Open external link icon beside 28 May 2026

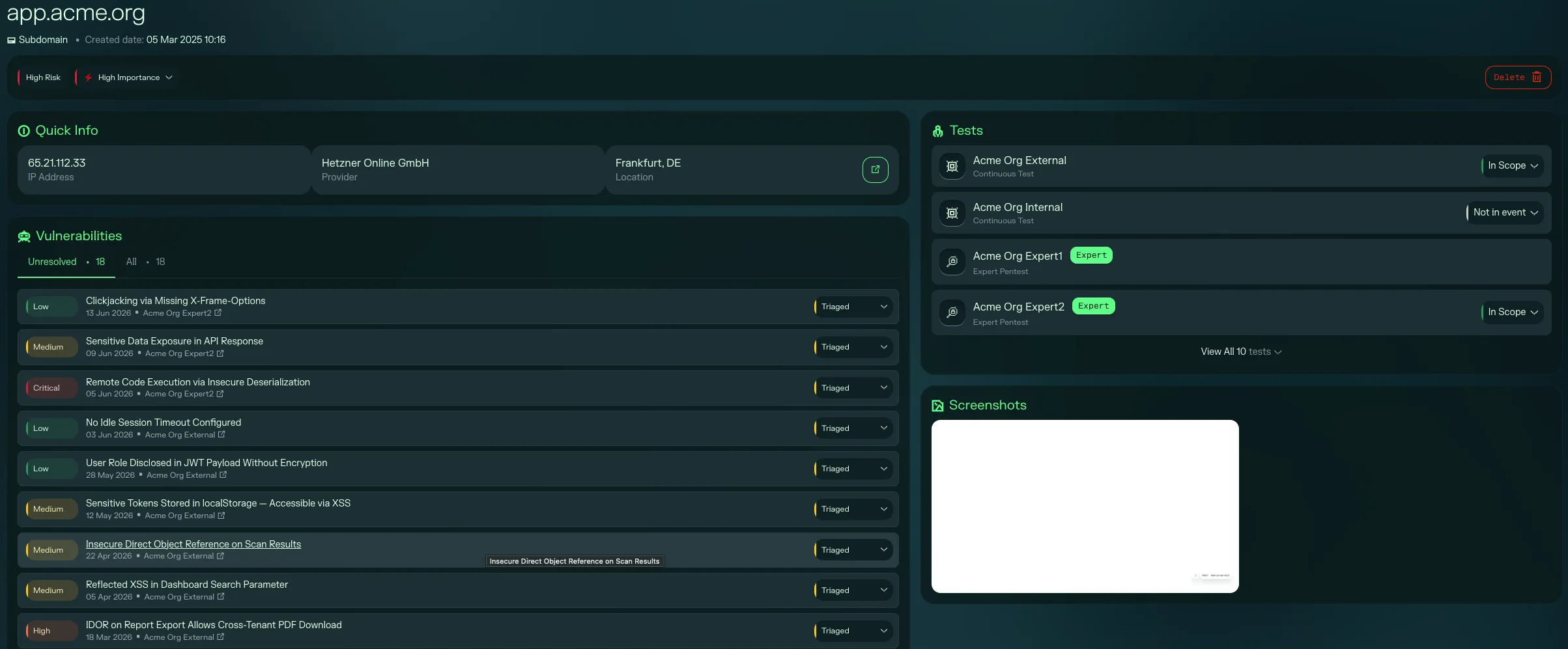(x=223, y=475)
